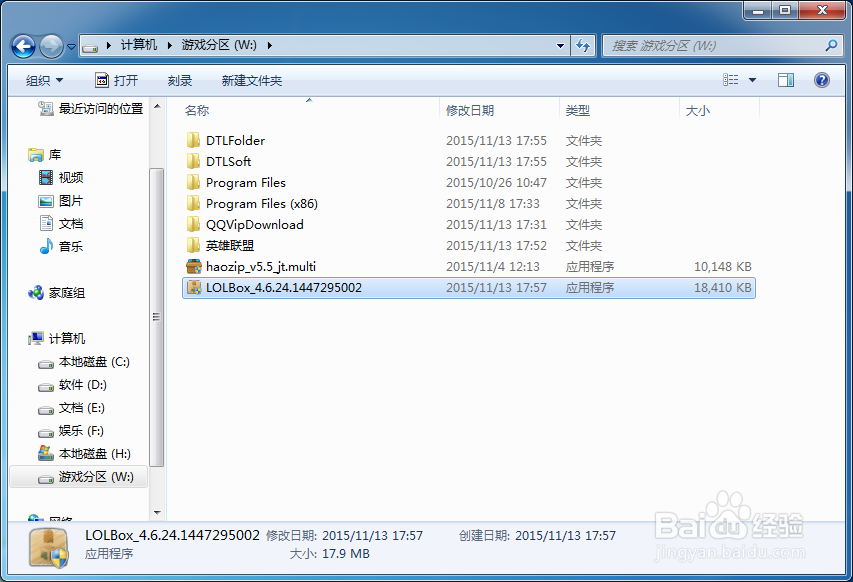Open help with the question mark icon

tap(821, 81)
